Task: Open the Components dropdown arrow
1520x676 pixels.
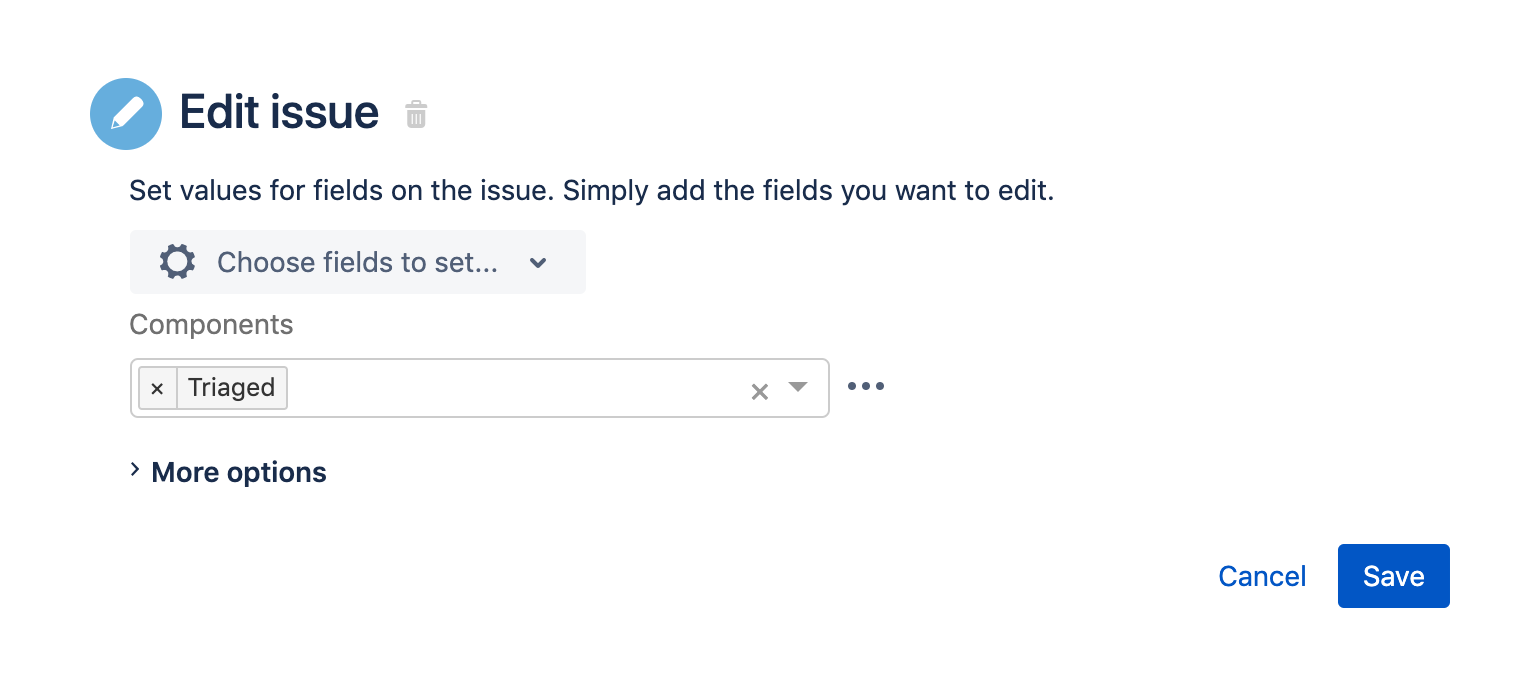Action: click(797, 387)
